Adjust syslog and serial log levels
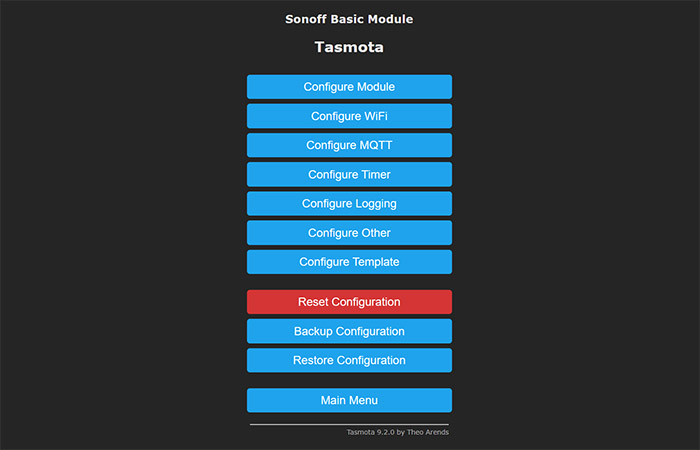 click(x=349, y=204)
